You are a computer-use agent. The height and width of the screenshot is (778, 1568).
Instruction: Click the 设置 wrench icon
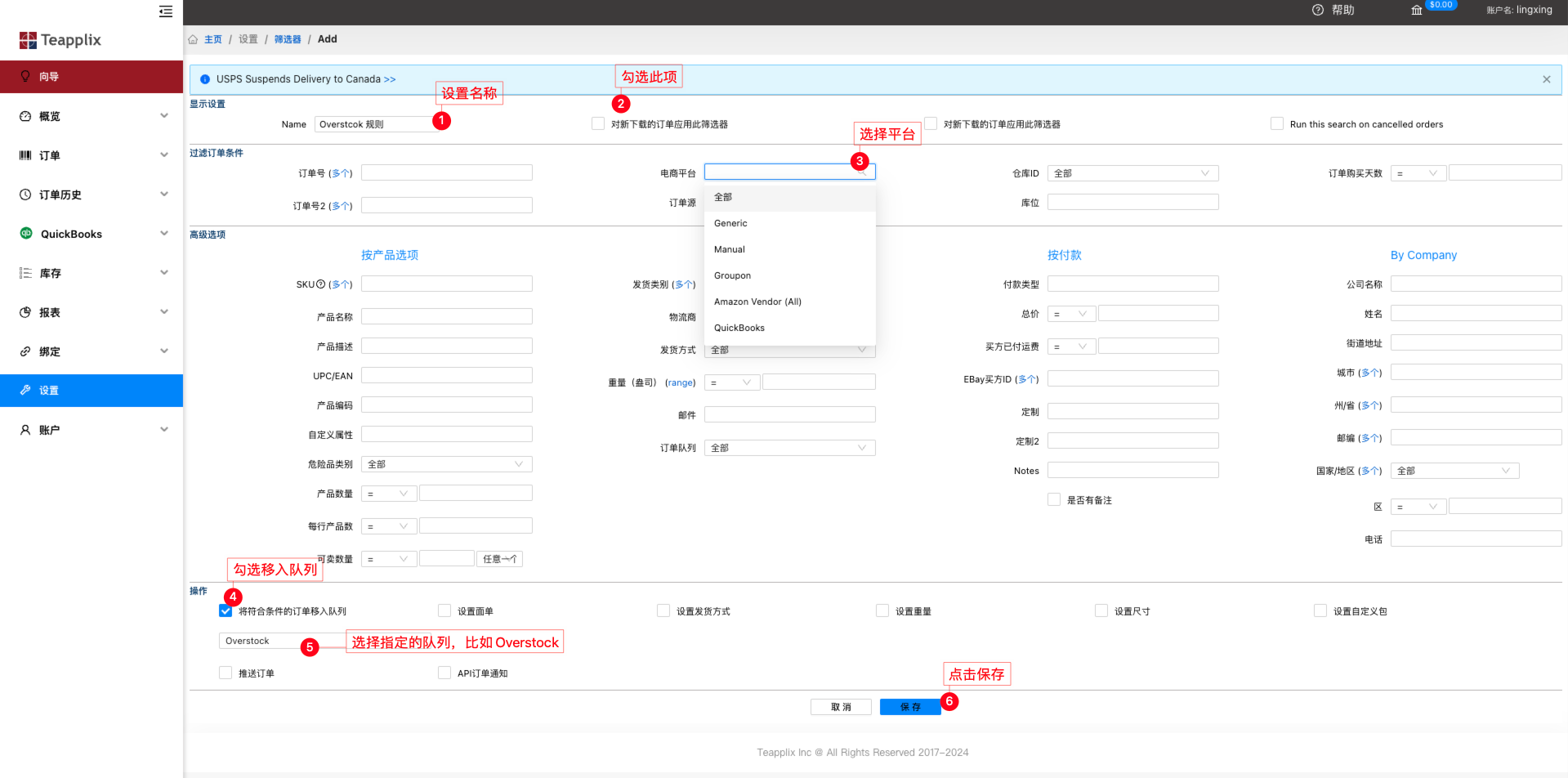pos(25,390)
